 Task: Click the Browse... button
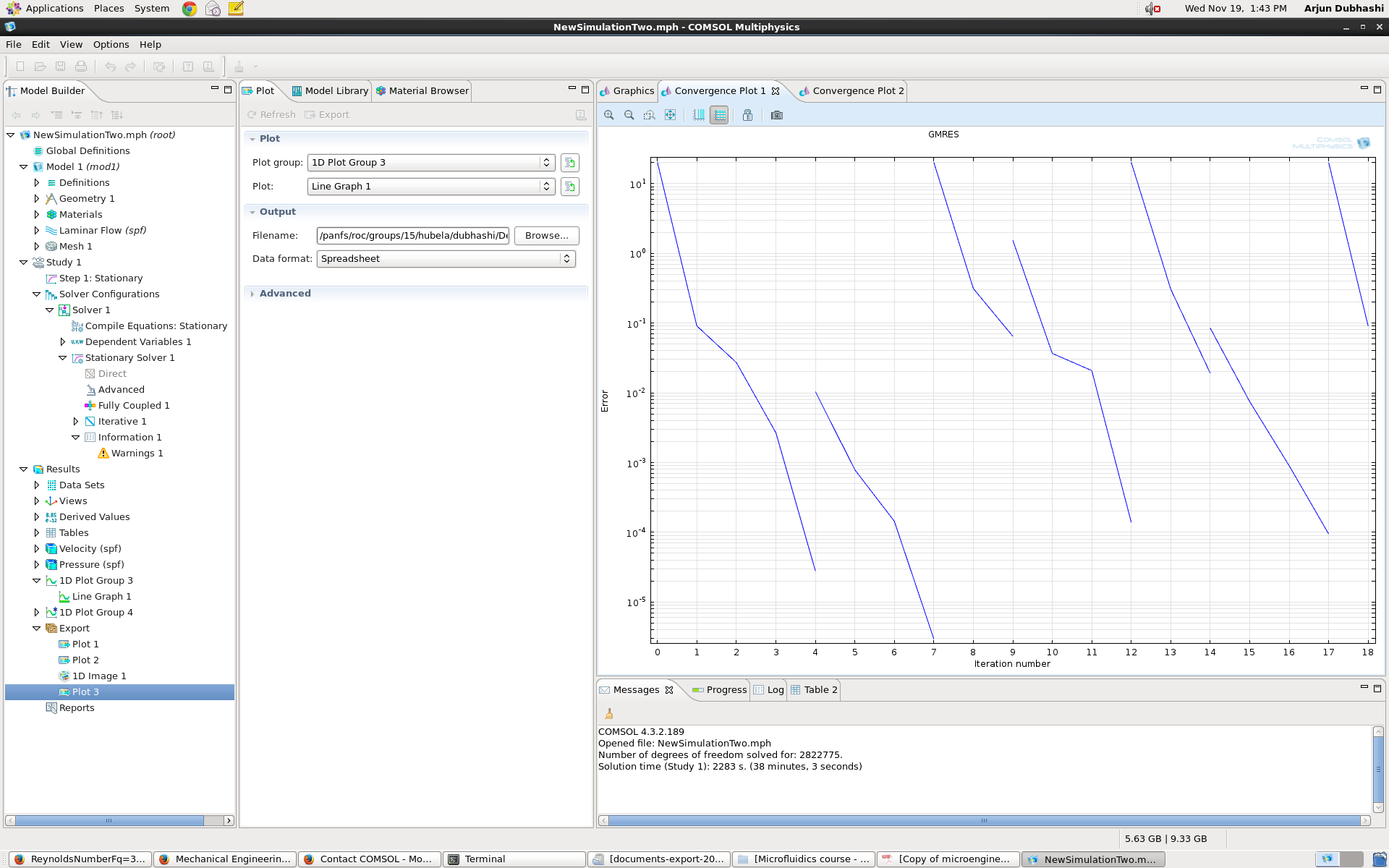point(546,236)
